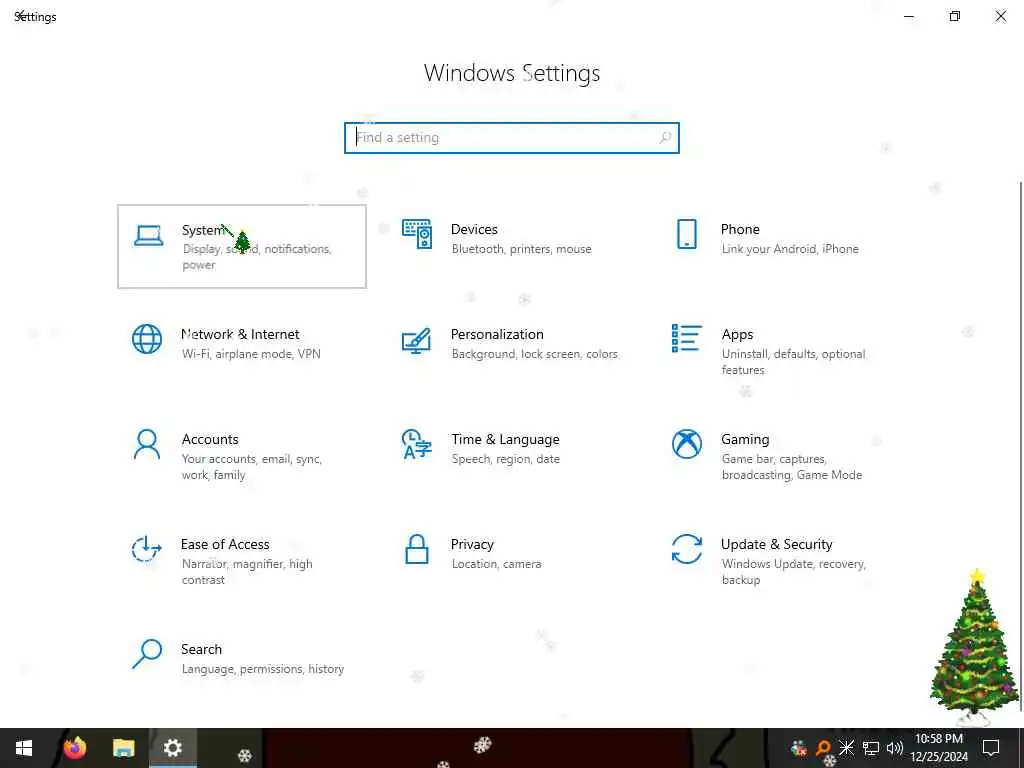1024x768 pixels.
Task: Close the Settings window
Action: pos(1000,16)
